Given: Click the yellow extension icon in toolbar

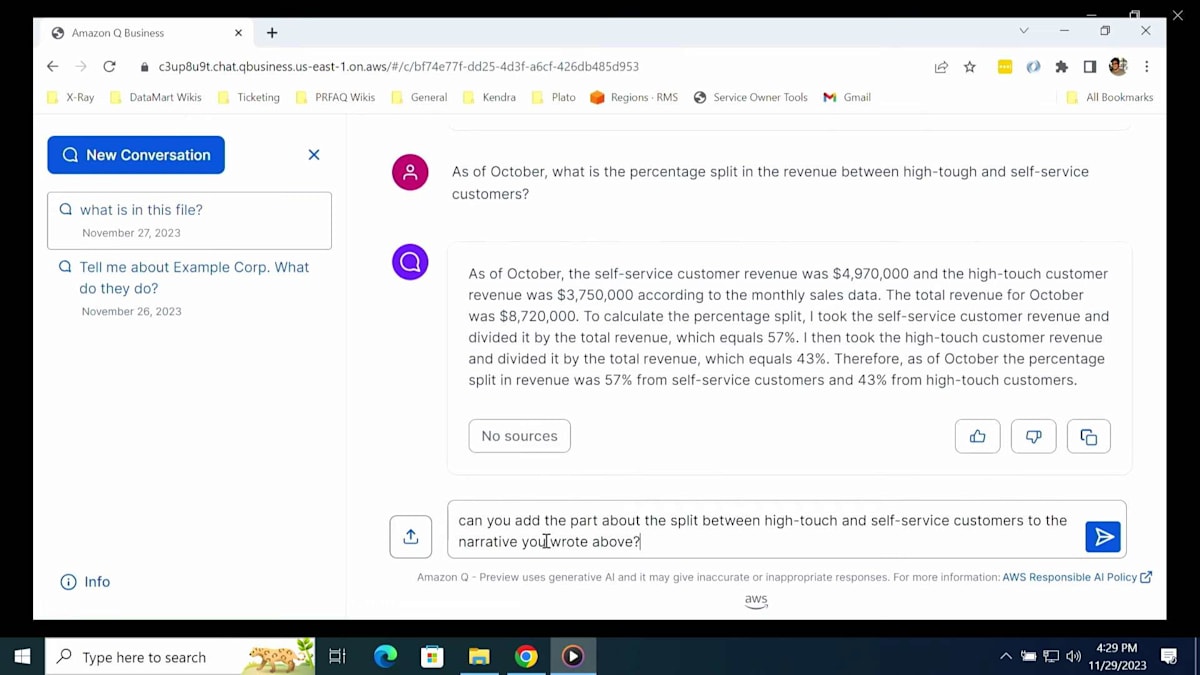Looking at the screenshot, I should 1005,67.
